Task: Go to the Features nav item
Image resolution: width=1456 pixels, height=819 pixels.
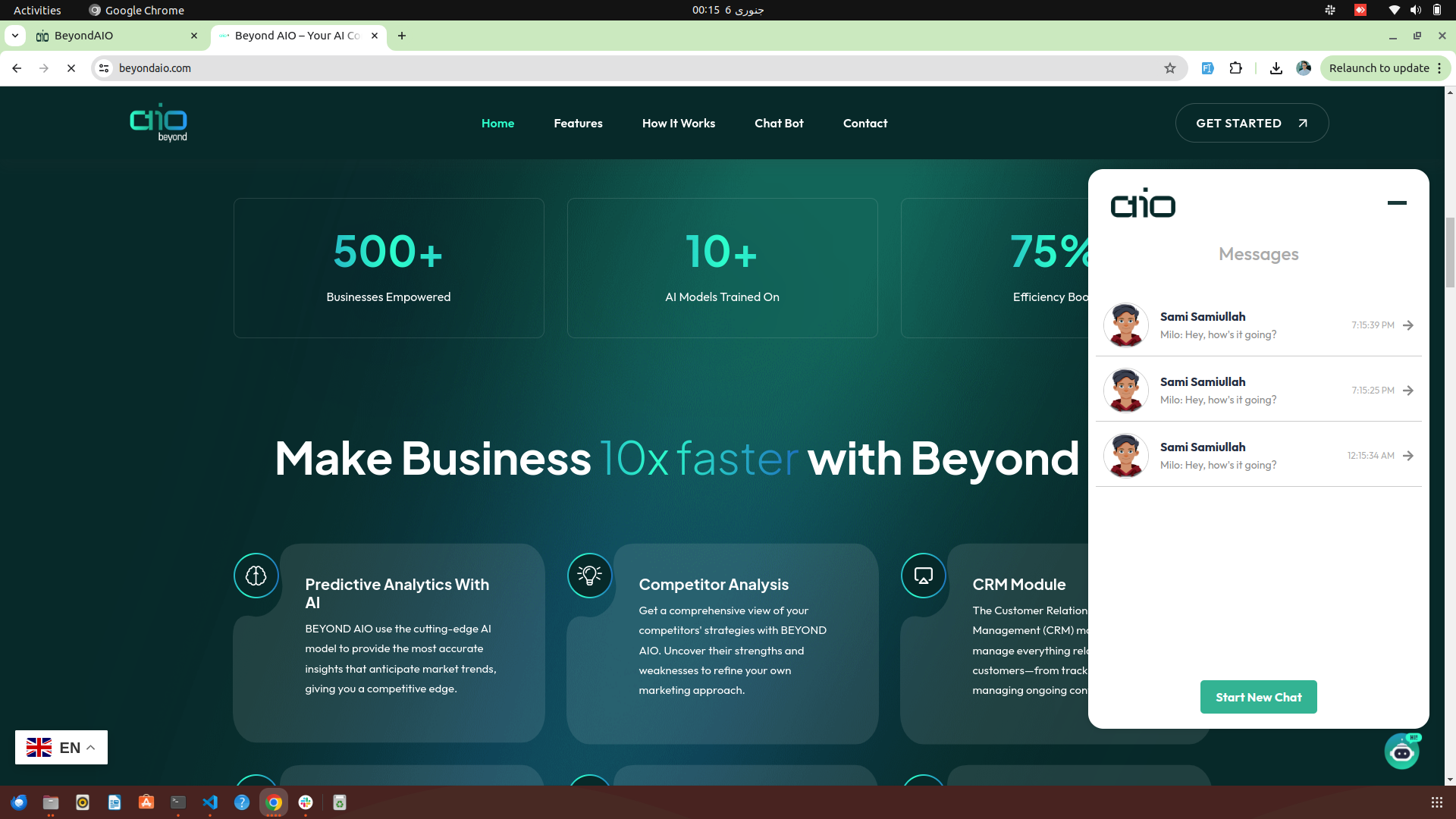Action: pos(578,123)
